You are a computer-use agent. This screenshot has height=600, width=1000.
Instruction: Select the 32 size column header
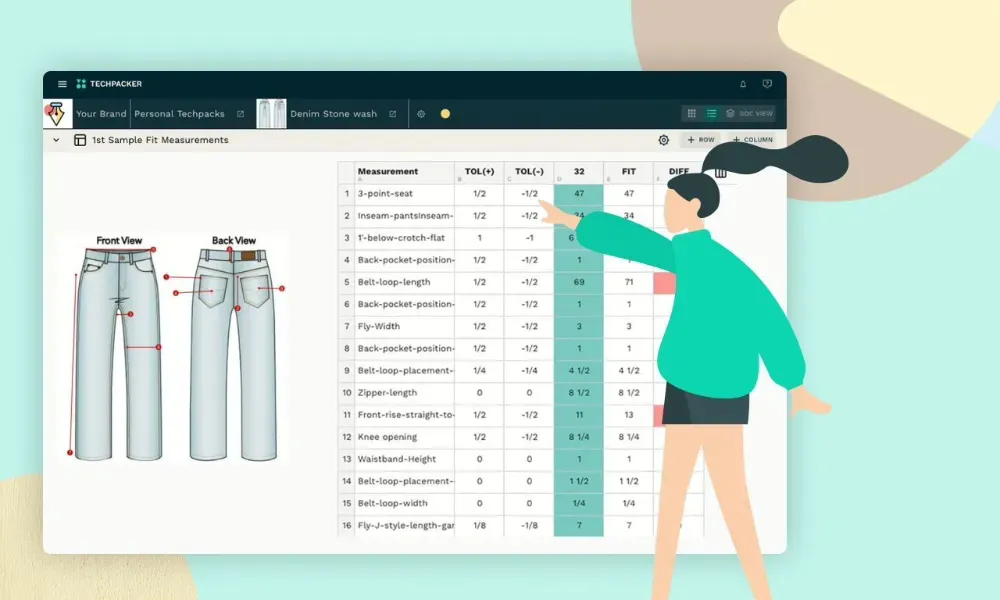click(578, 172)
